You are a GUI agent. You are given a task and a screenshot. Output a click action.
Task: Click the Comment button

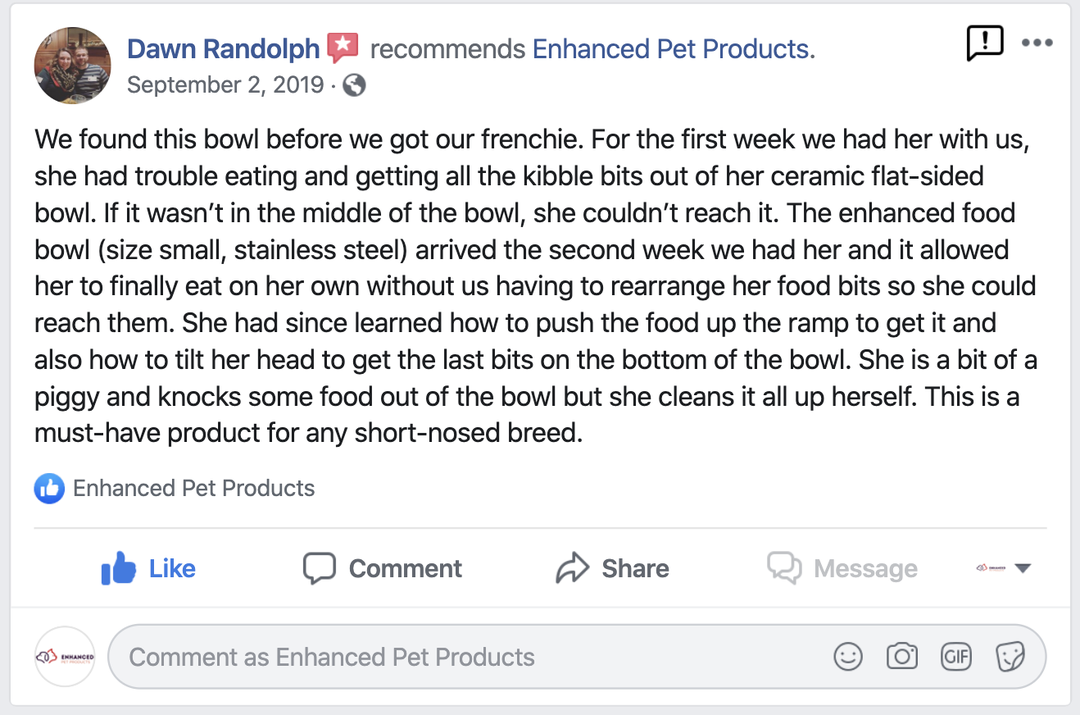click(x=382, y=568)
